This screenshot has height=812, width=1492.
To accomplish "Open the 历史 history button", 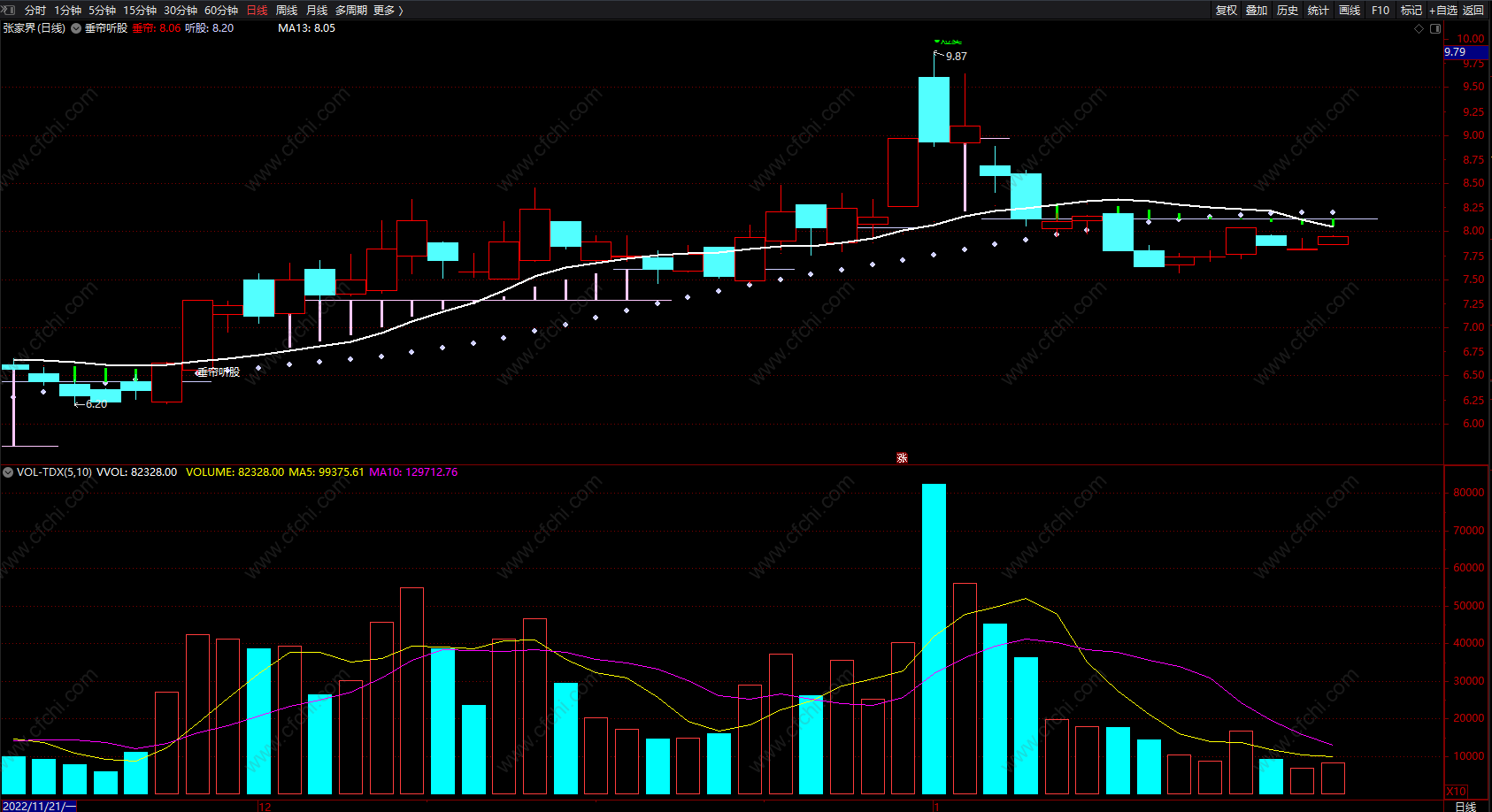I will pos(1288,11).
